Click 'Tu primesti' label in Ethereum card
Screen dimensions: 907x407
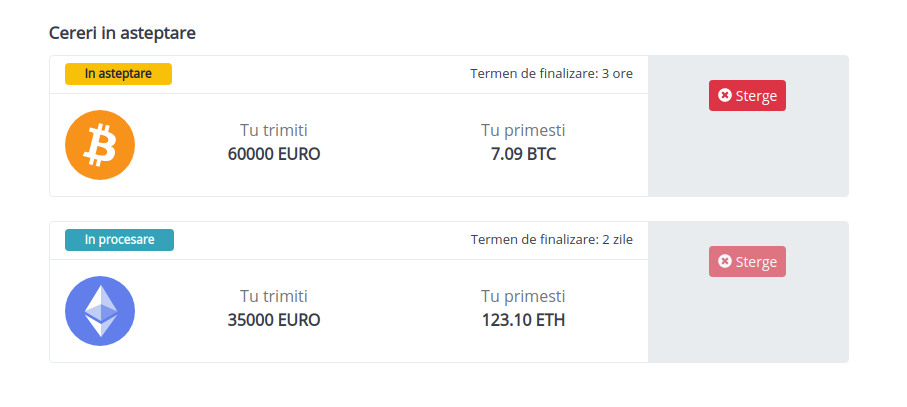pos(523,297)
